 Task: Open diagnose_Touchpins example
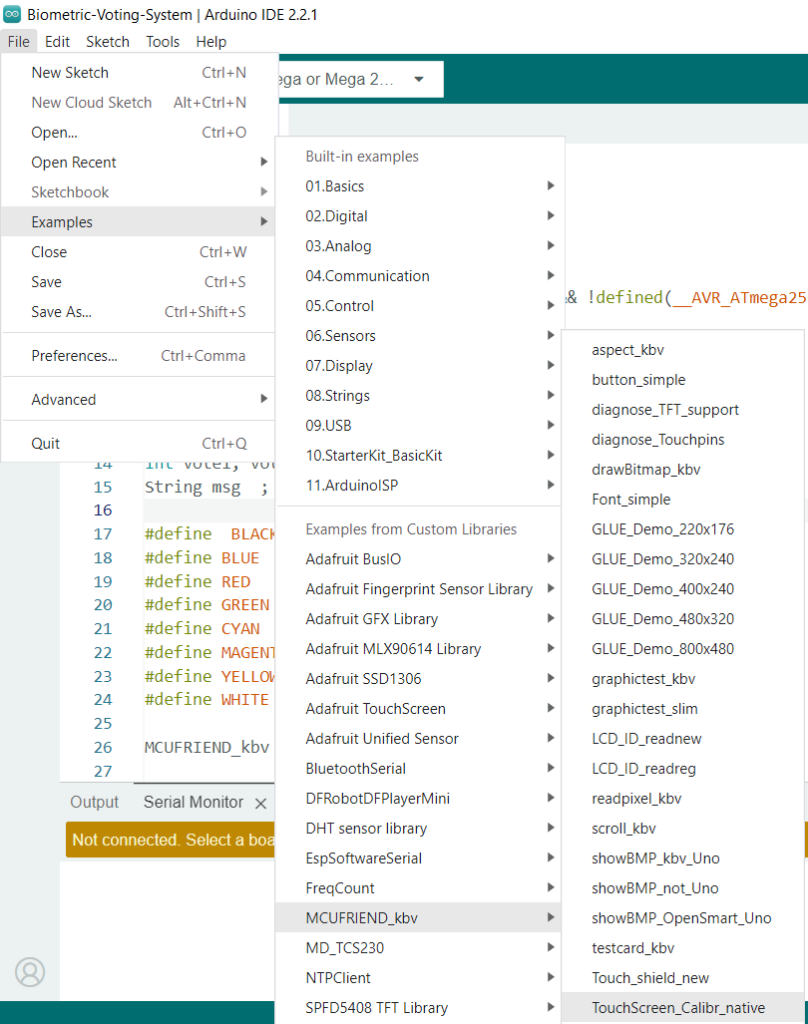683,440
